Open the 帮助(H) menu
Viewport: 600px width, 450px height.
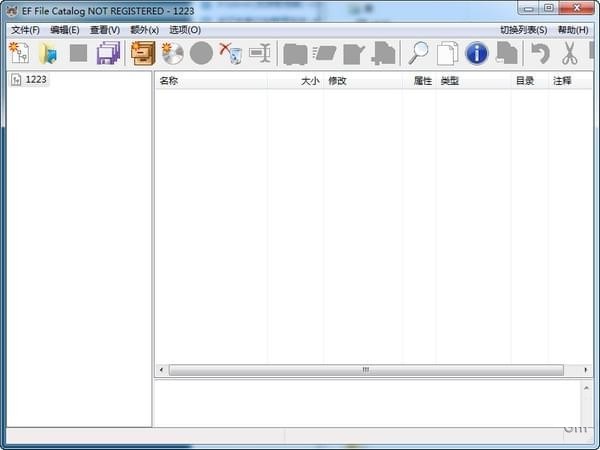point(572,30)
